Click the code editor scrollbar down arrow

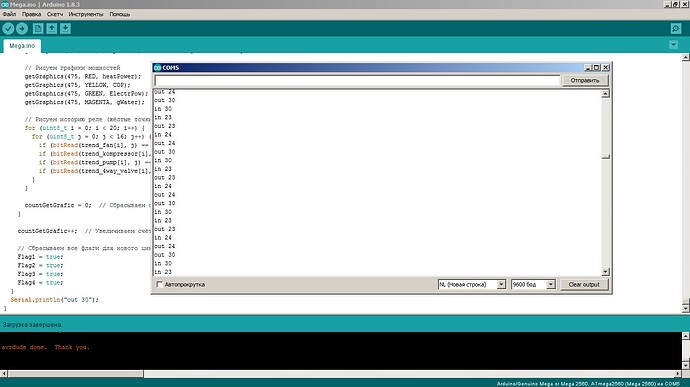pos(686,309)
